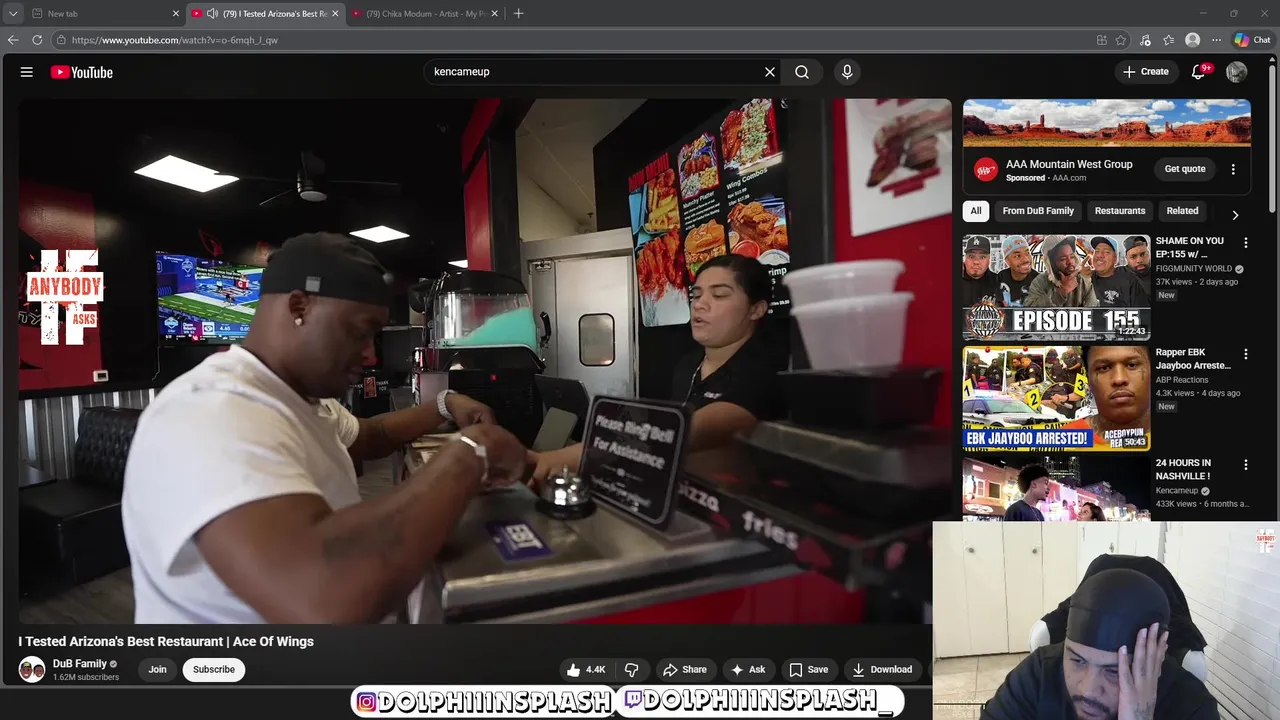Open the 24 Hours in Nashville thumbnail
Screen dimensions: 1280x720
[x=1056, y=490]
